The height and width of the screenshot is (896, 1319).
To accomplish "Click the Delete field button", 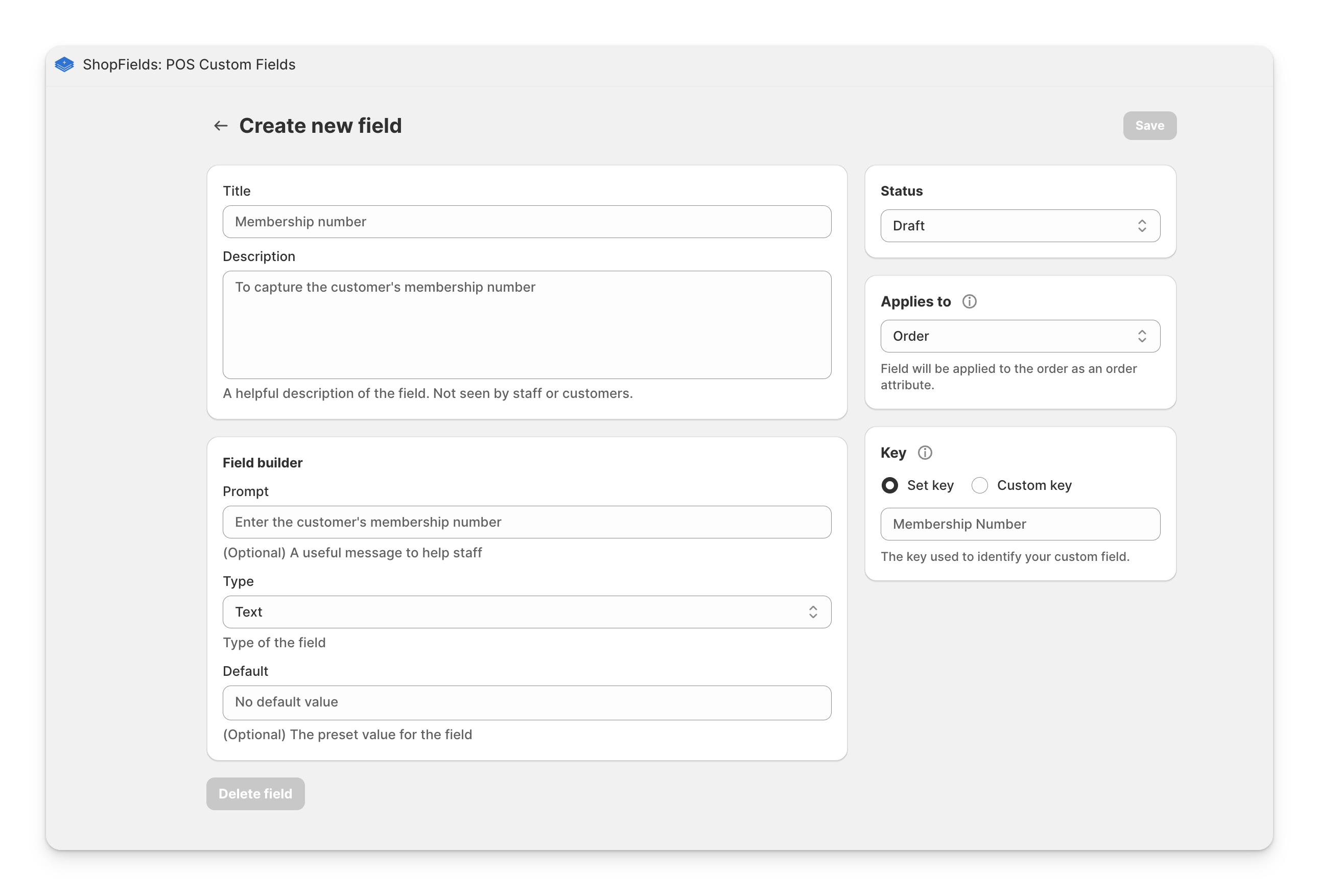I will 255,793.
